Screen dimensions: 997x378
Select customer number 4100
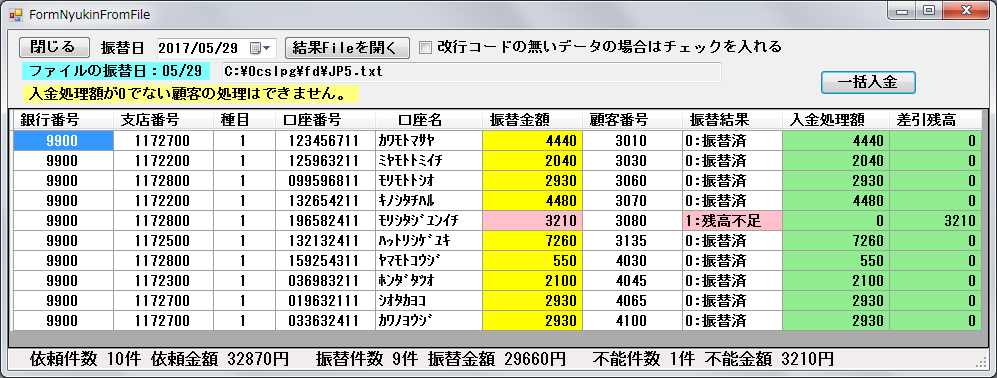(632, 320)
